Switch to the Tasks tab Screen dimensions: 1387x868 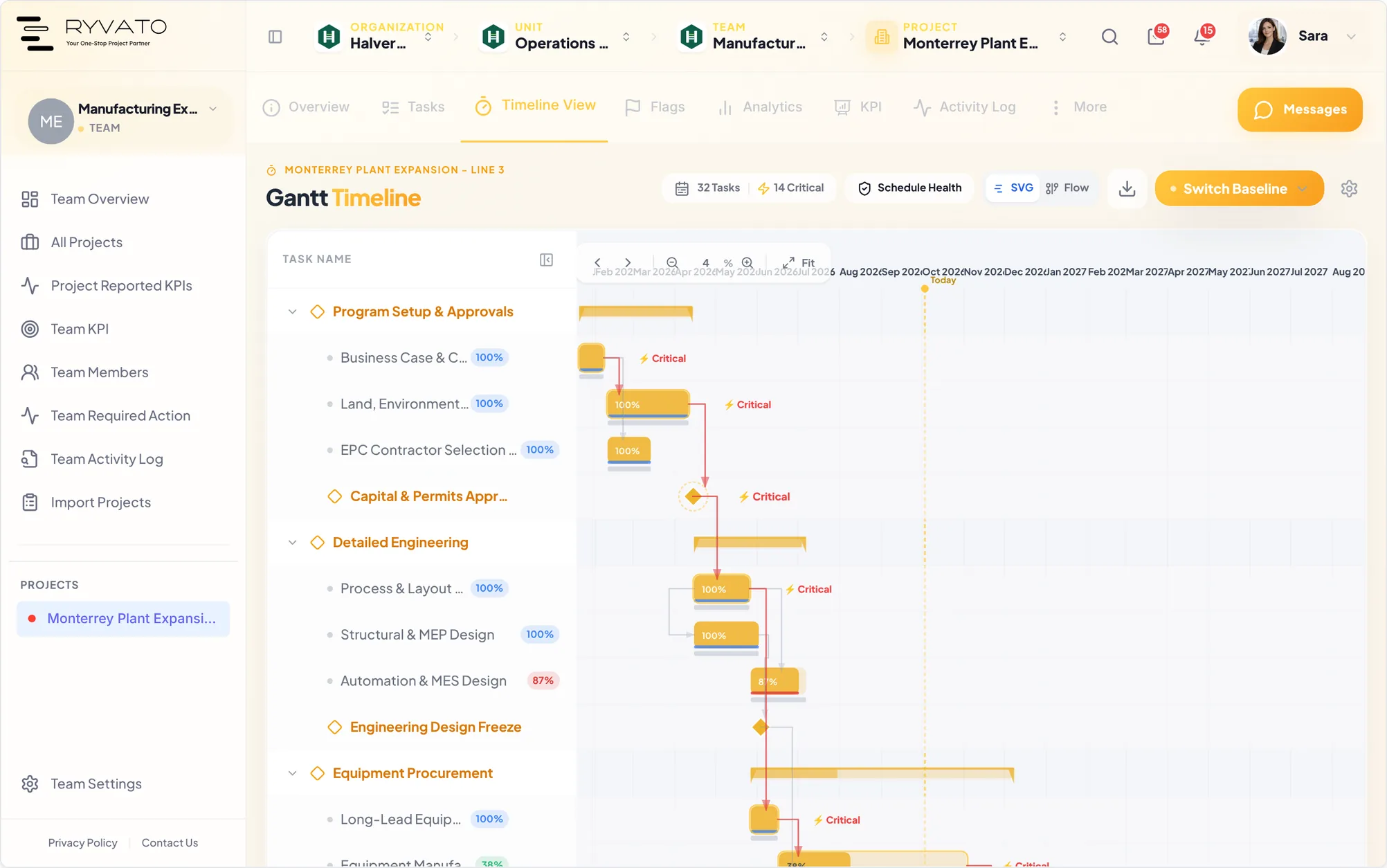413,107
